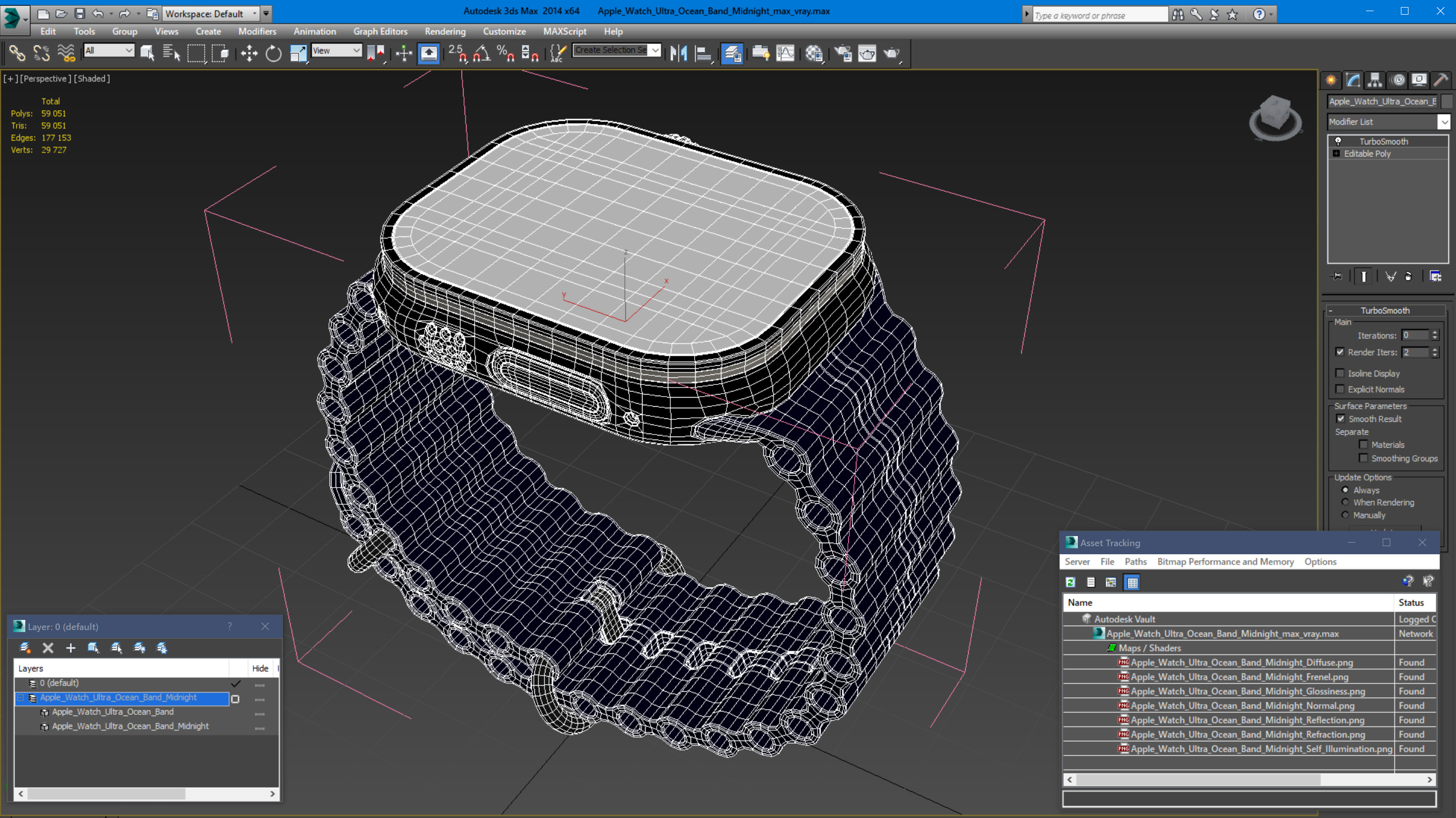This screenshot has height=818, width=1456.
Task: Open the Modifiers menu
Action: click(257, 32)
